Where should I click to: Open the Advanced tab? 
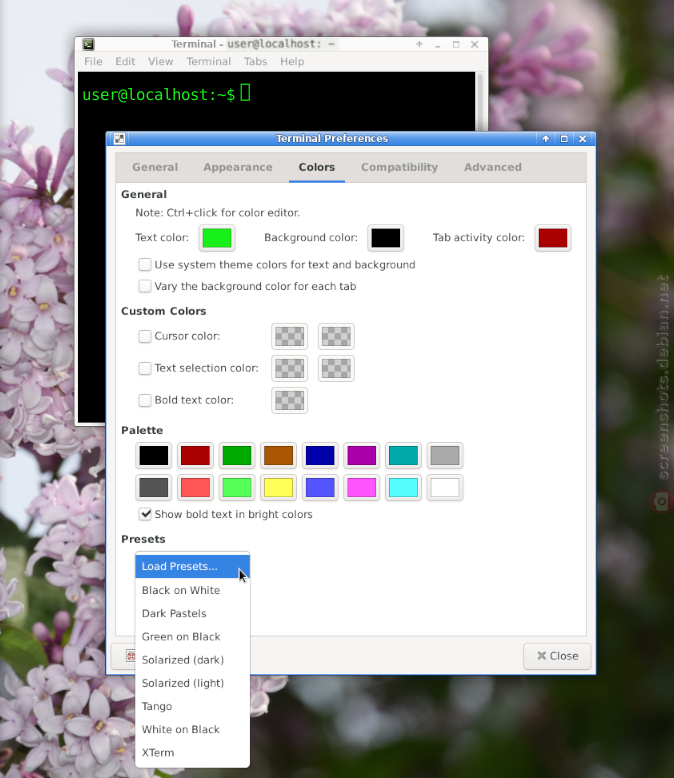[493, 167]
